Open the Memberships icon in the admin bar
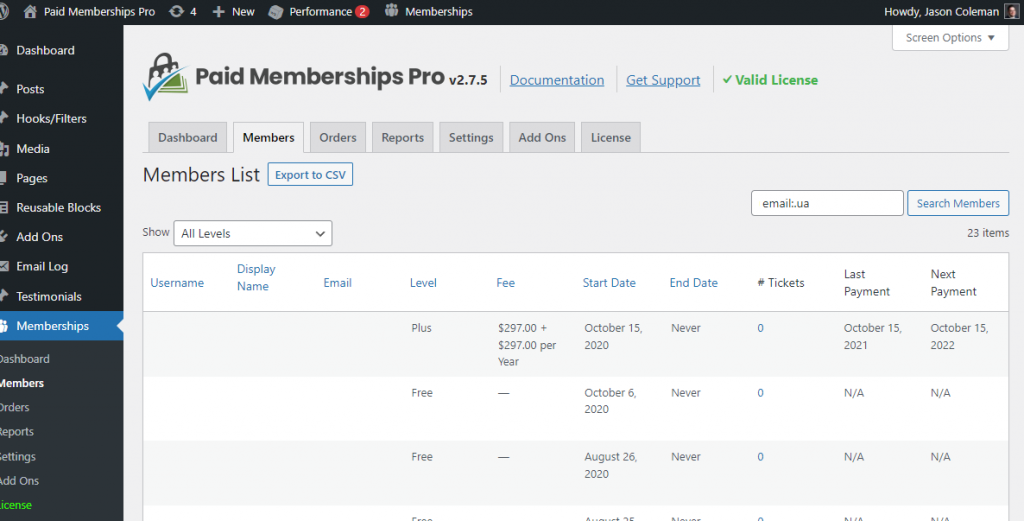Screen dimensions: 1024x521 pyautogui.click(x=391, y=11)
